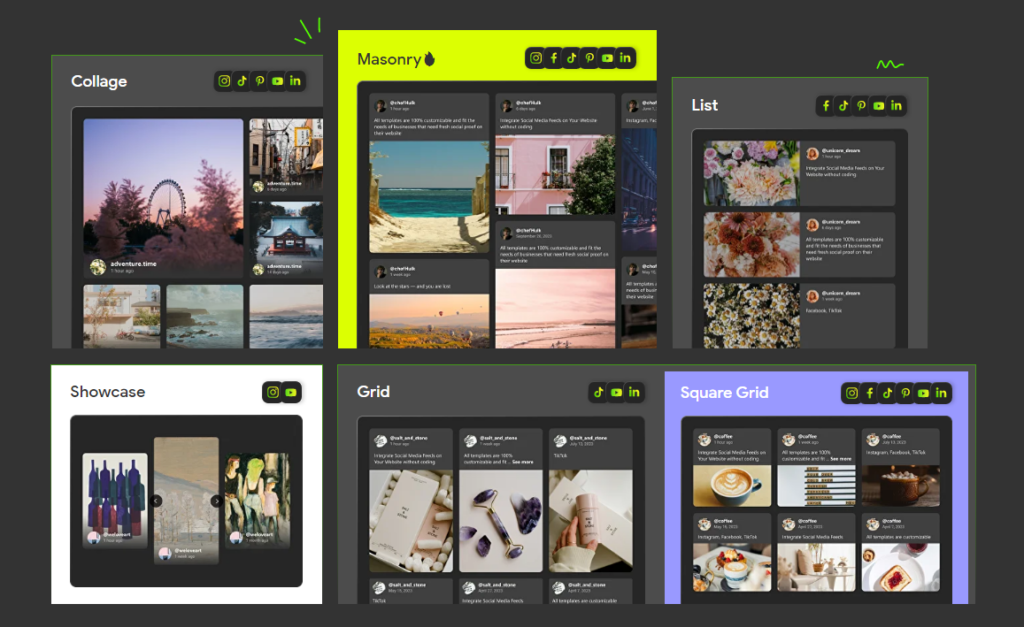Select the Pinterest icon in Masonry header

[x=590, y=58]
